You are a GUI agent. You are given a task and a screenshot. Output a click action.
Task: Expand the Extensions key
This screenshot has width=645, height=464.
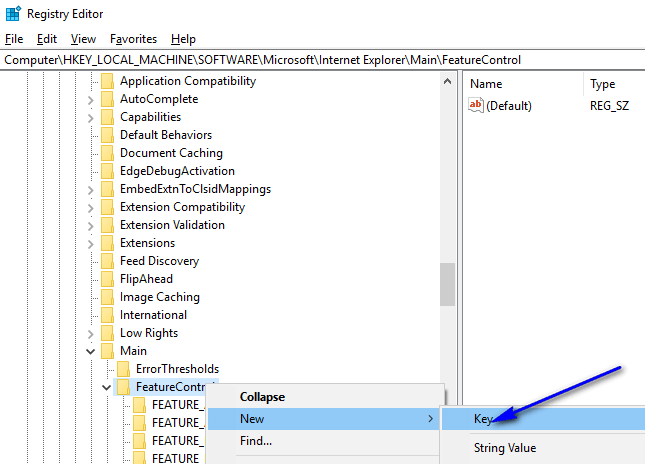coord(90,244)
